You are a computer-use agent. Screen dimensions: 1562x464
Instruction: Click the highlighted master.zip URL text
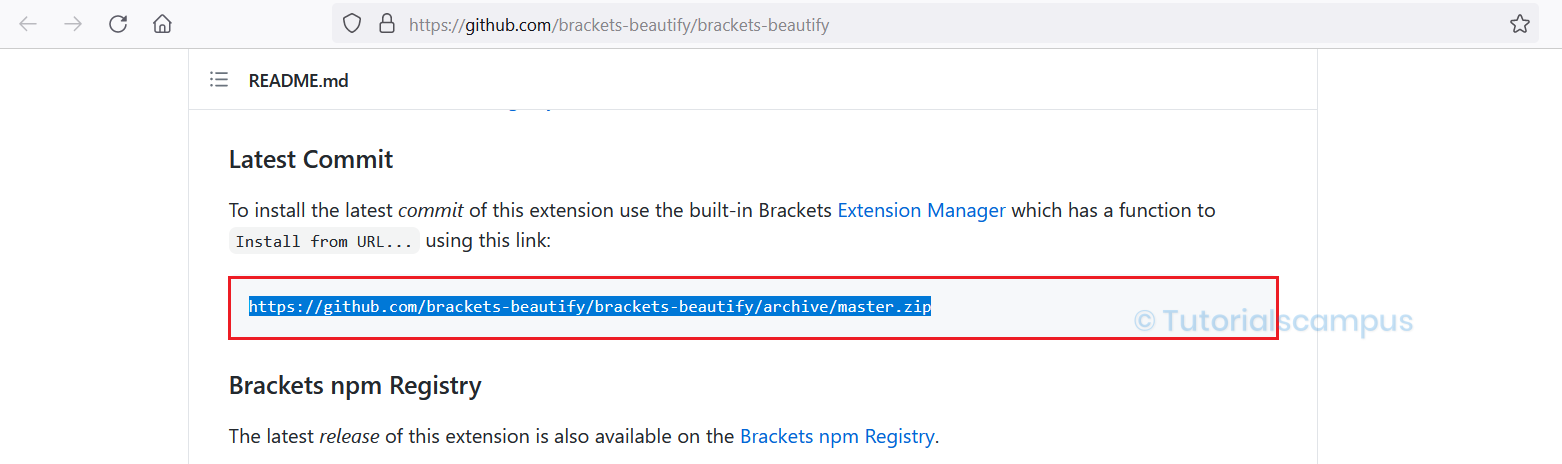[x=590, y=307]
